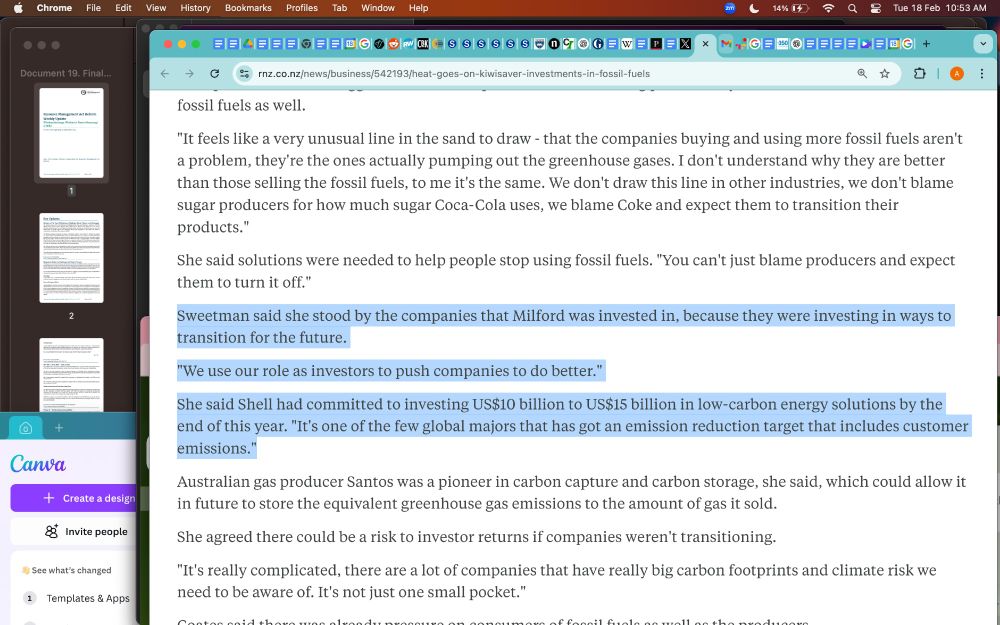Click the Invite people button in Canva
1000x625 pixels.
(73, 531)
